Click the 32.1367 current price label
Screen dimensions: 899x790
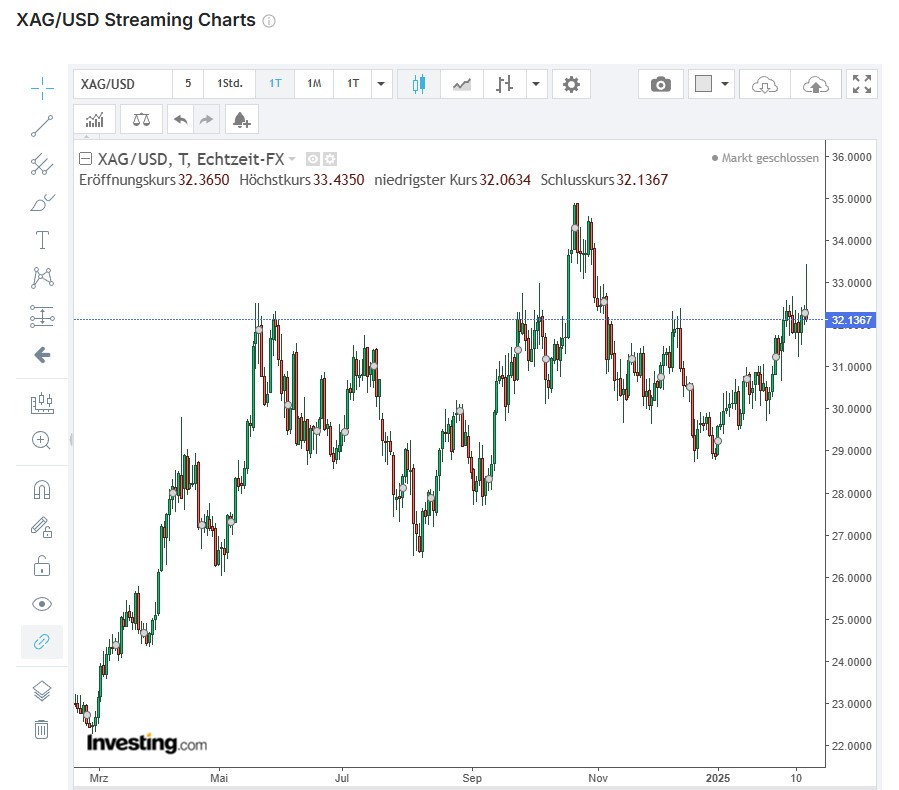coord(851,320)
